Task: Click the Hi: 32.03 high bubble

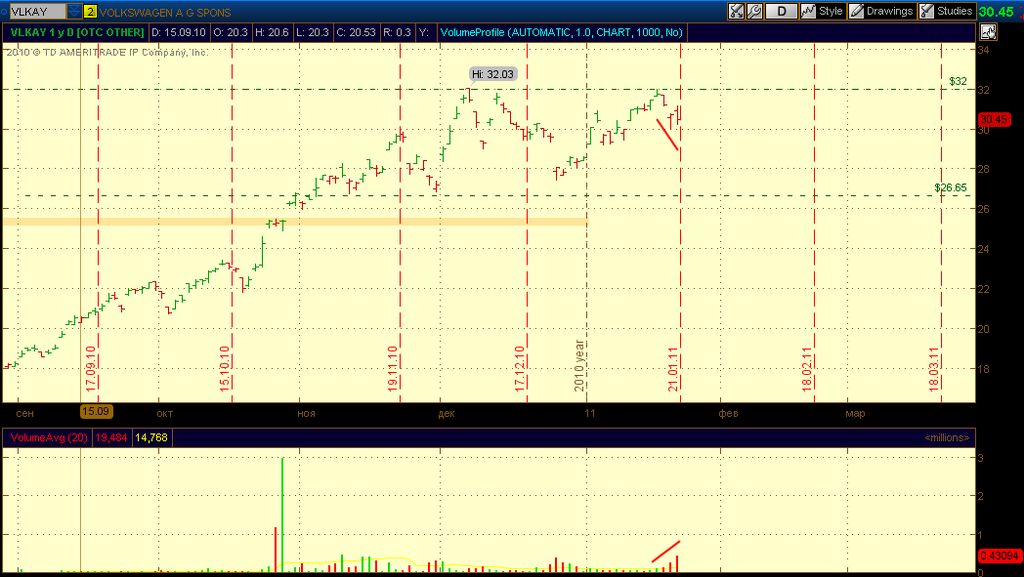Action: click(x=492, y=74)
